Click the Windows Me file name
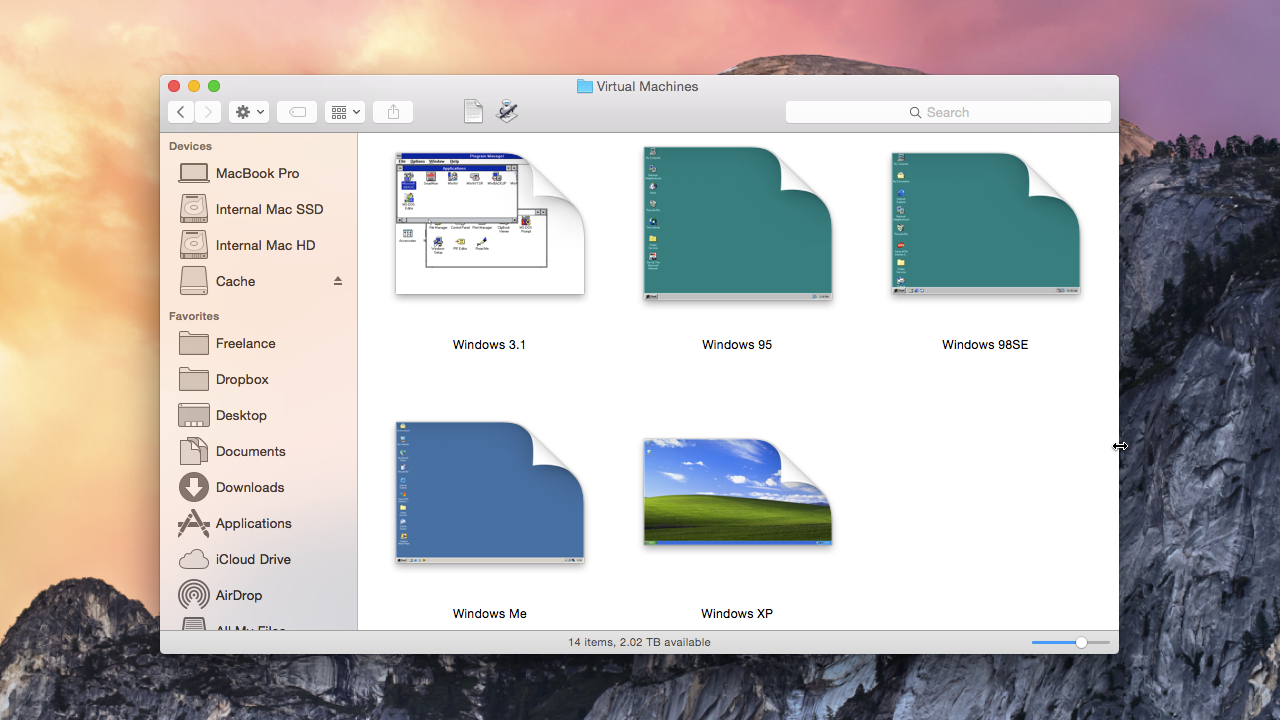Screen dimensions: 1280x720 click(x=489, y=614)
